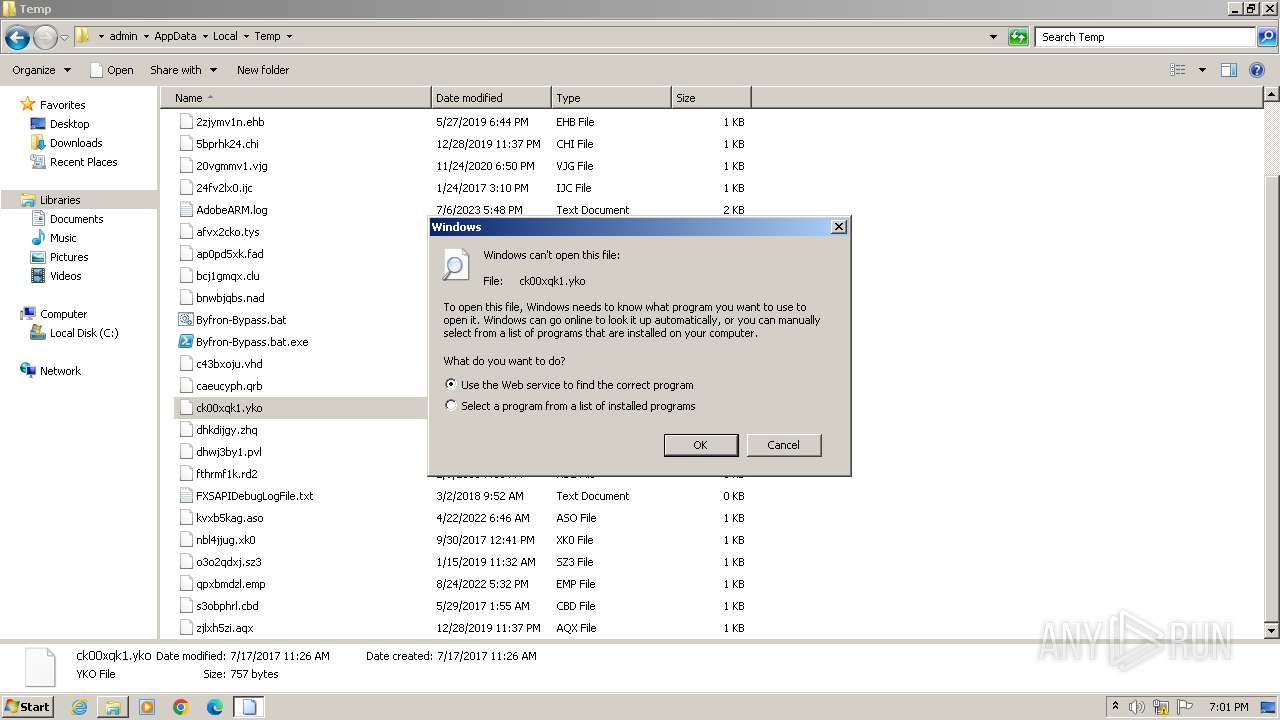Click New folder in toolbar

pos(263,70)
